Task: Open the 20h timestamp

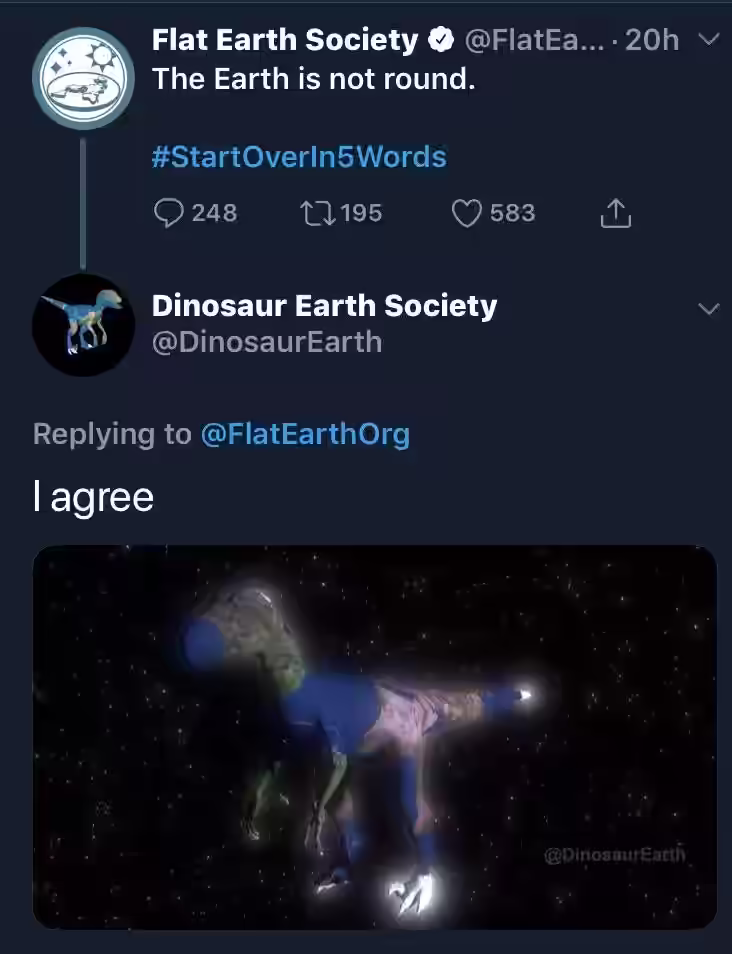Action: coord(652,40)
